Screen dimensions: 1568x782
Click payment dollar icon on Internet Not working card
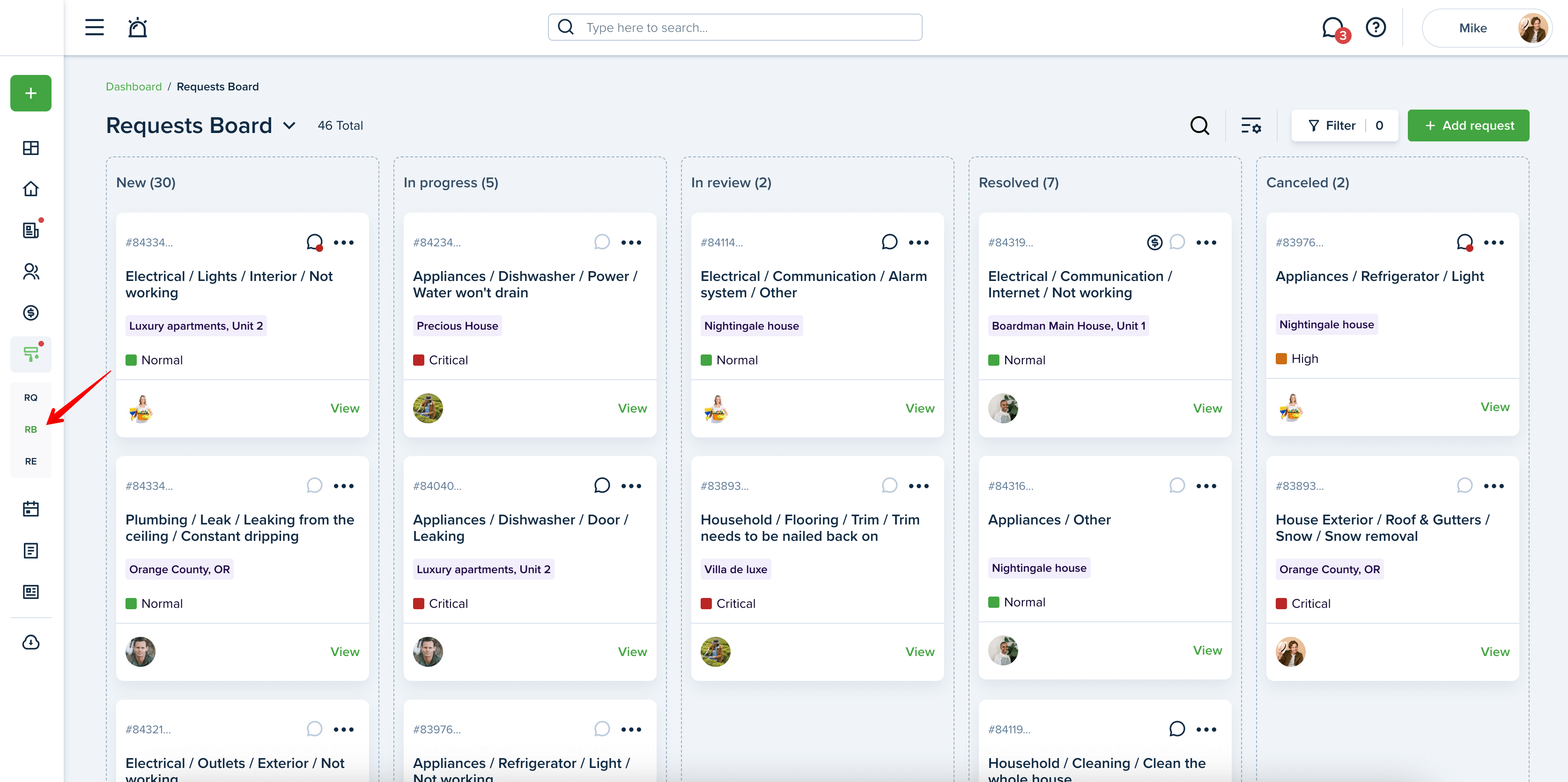pyautogui.click(x=1155, y=242)
